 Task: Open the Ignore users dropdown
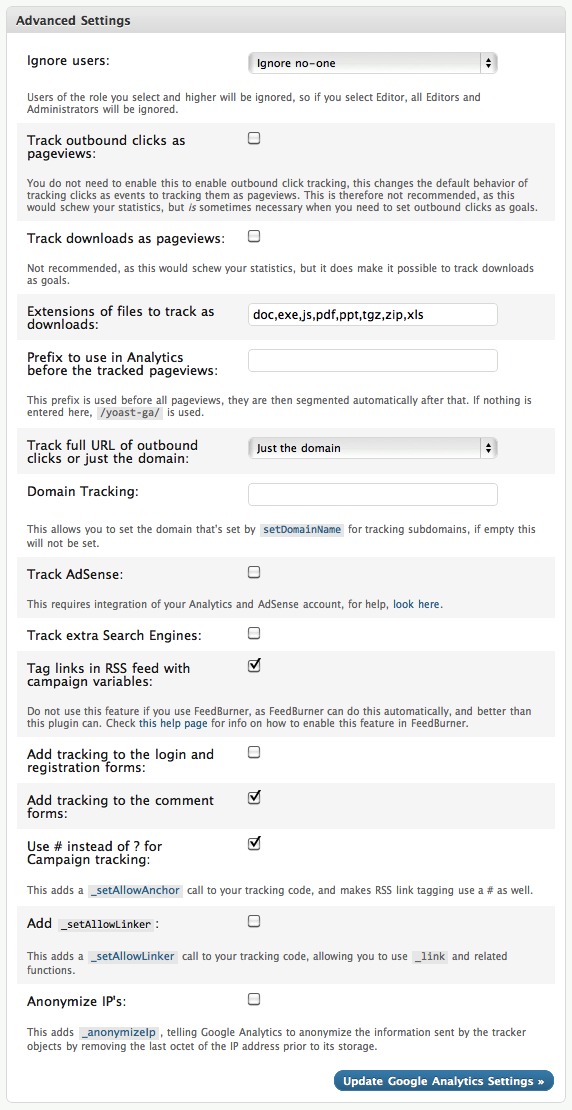[372, 63]
